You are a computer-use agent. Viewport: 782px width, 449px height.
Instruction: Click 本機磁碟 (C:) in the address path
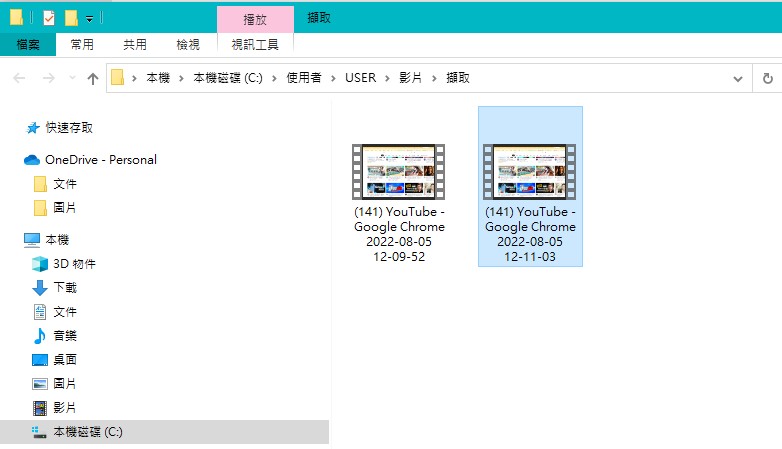tap(228, 78)
